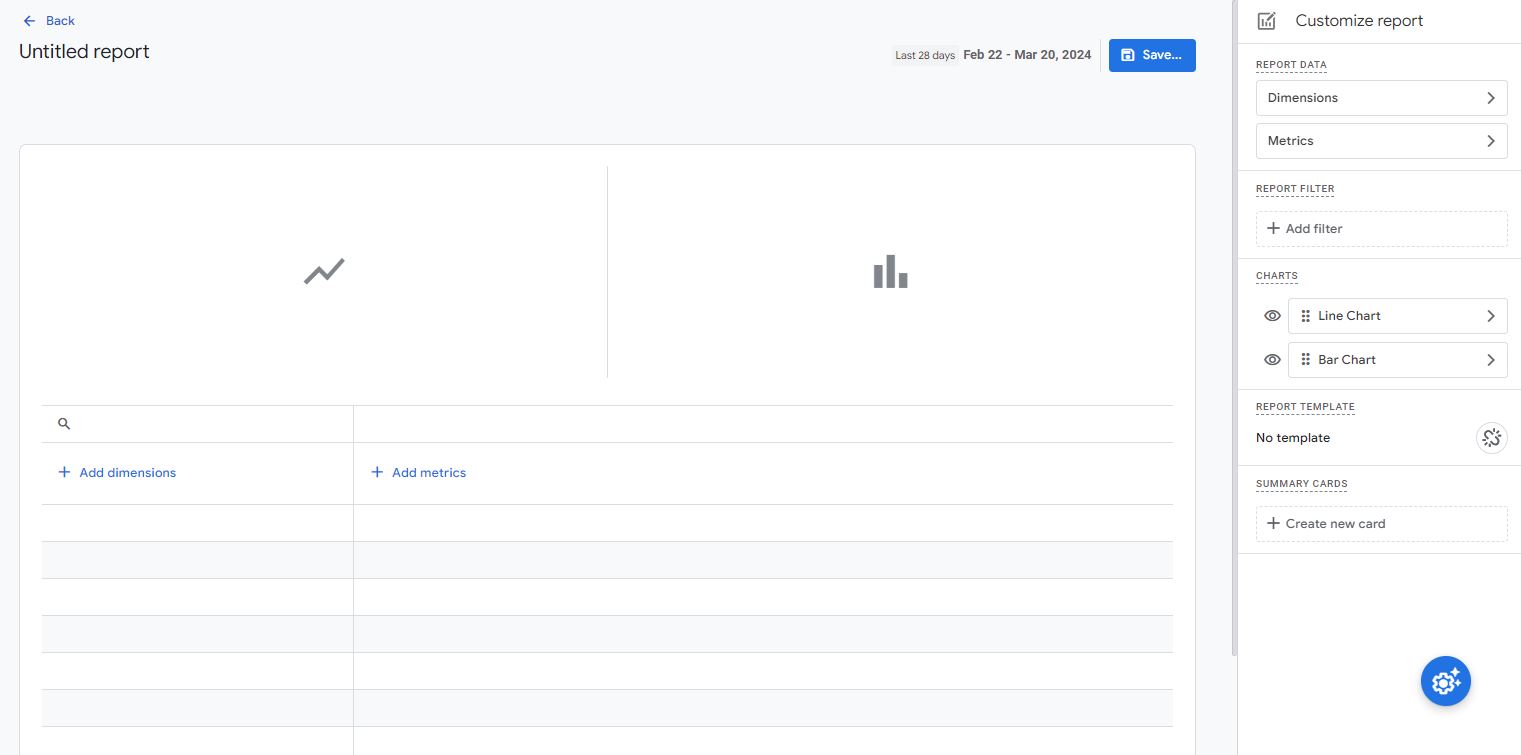1521x755 pixels.
Task: Click the sparkle icon next to No template
Action: (1491, 438)
